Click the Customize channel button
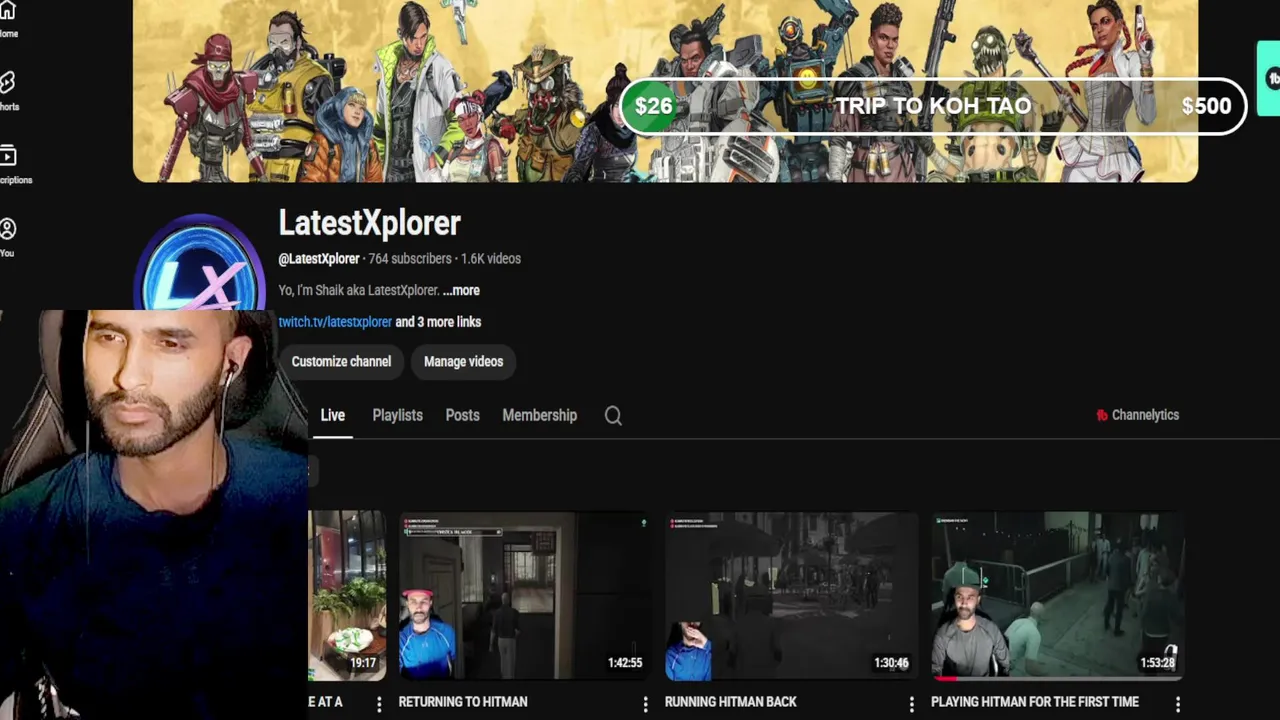 [x=341, y=361]
